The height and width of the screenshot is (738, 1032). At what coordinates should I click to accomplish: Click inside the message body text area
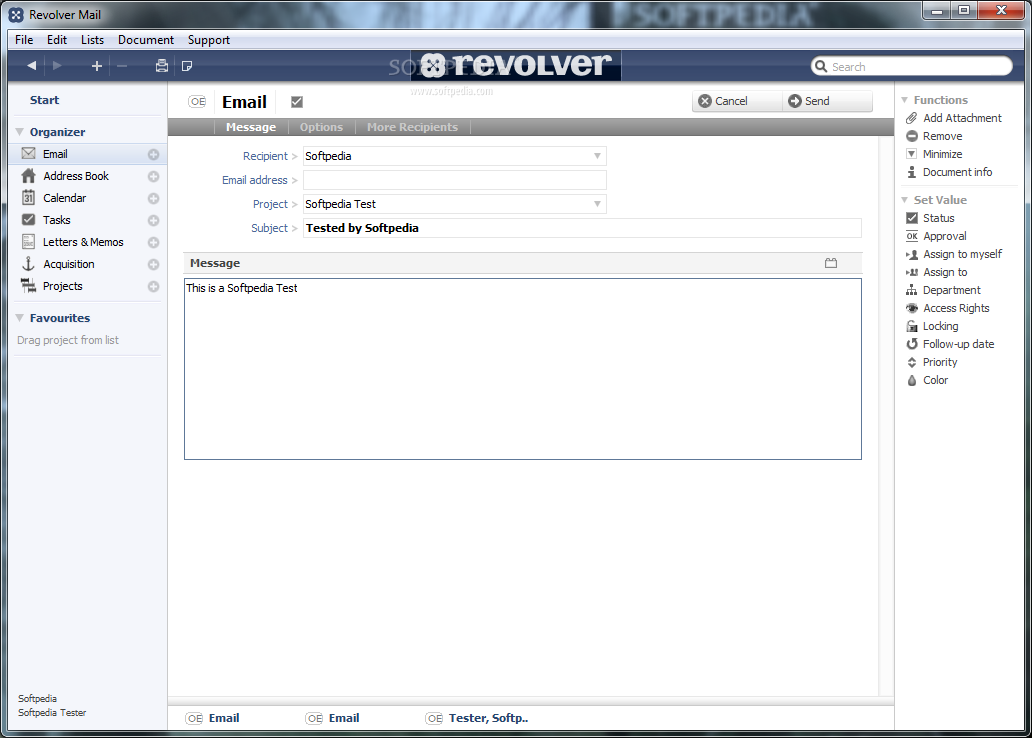[523, 369]
